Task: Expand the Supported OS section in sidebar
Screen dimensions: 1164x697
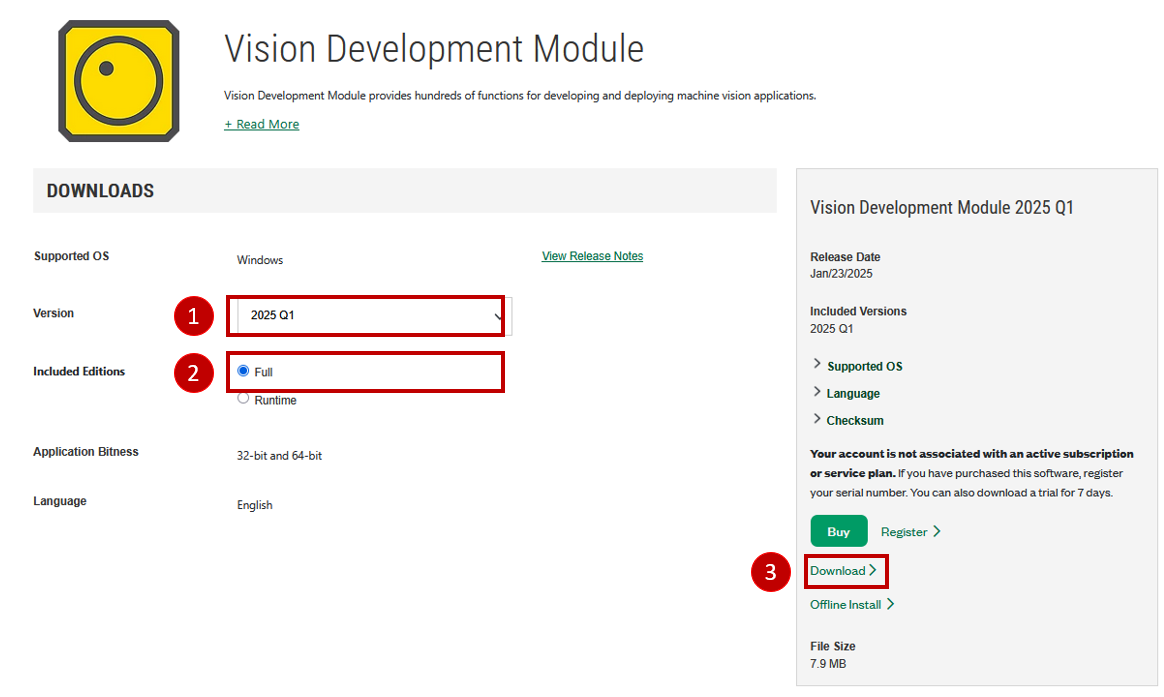Action: (x=857, y=366)
